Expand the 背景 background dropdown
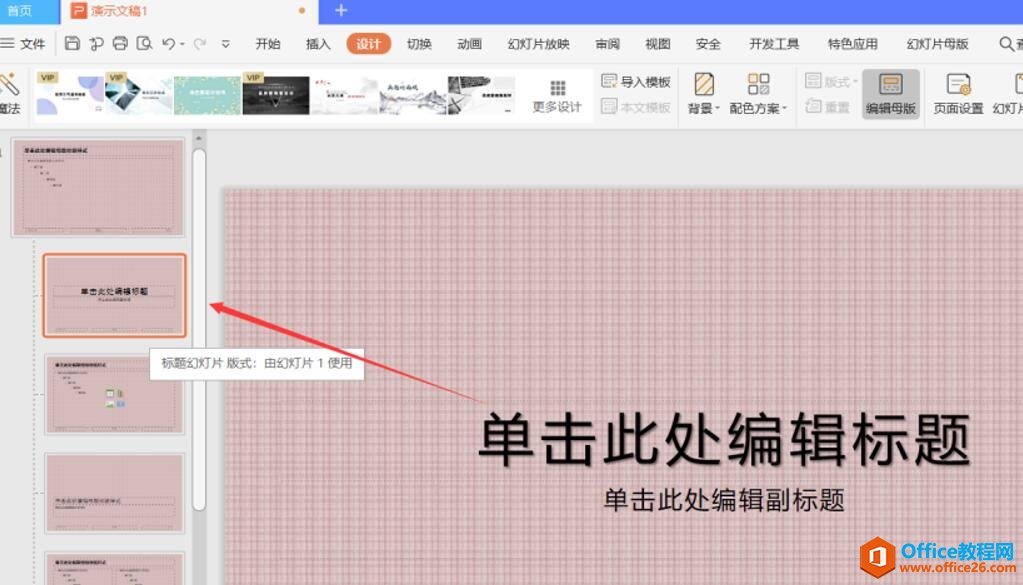Image resolution: width=1023 pixels, height=585 pixels. [x=704, y=108]
